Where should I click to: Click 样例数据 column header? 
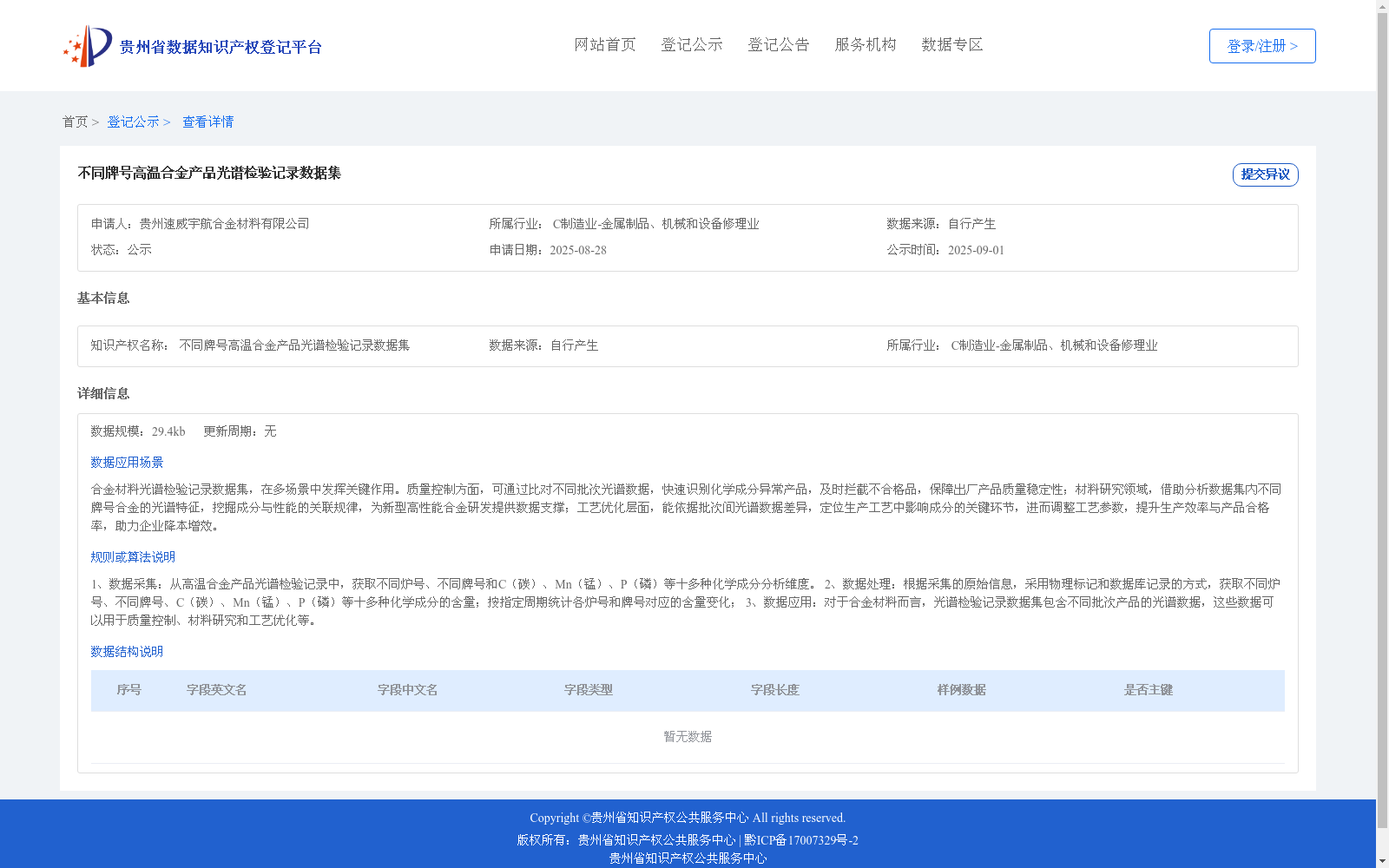(x=962, y=690)
